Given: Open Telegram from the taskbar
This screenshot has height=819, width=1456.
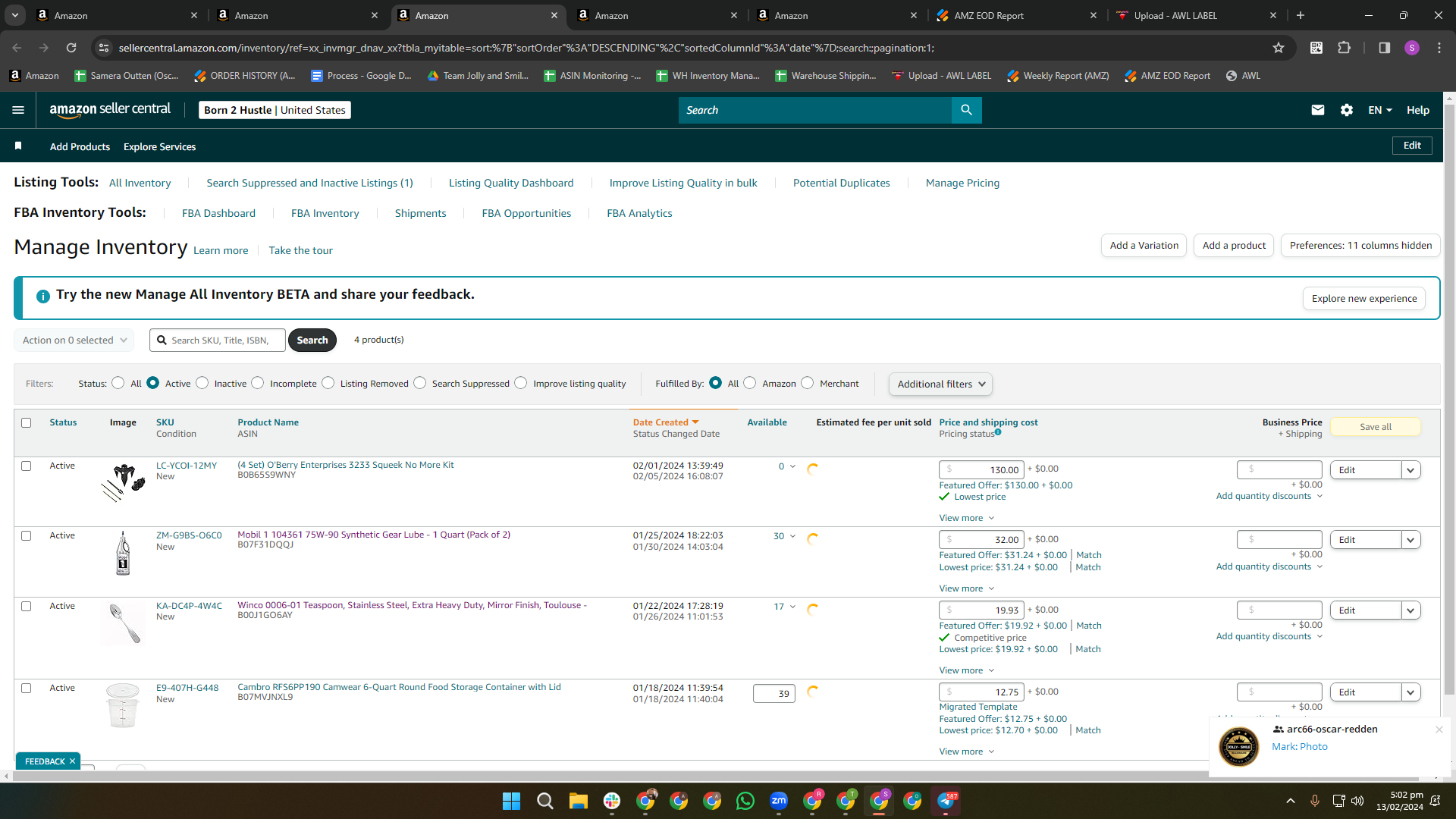Looking at the screenshot, I should tap(946, 801).
